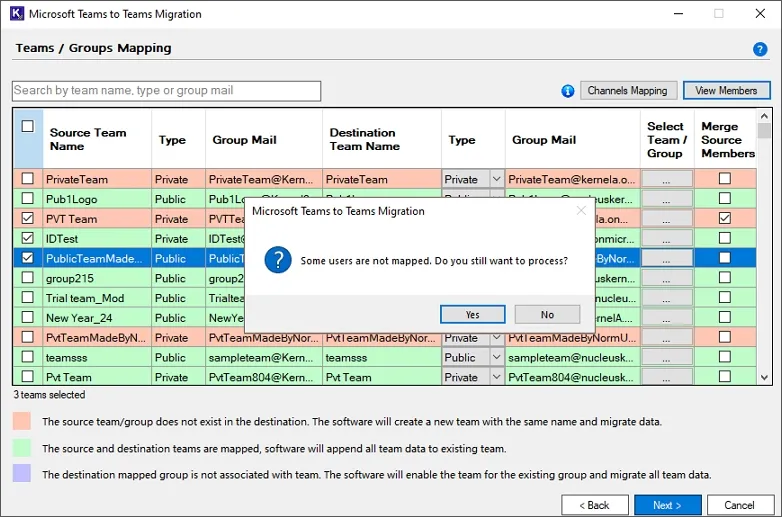Check the New Year_24 row checkbox

28,317
